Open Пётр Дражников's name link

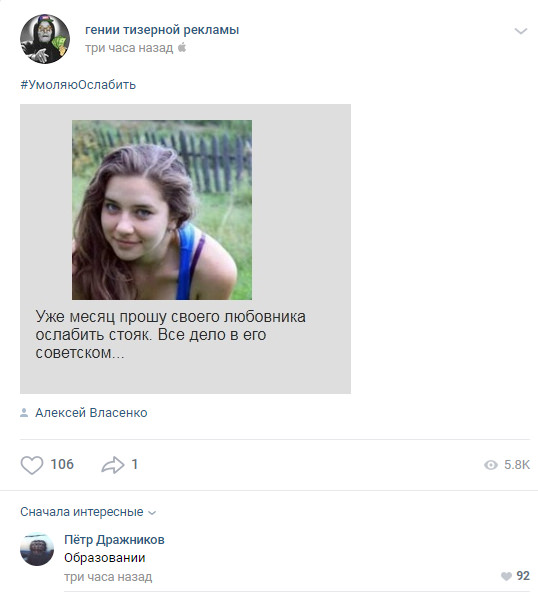pos(114,540)
